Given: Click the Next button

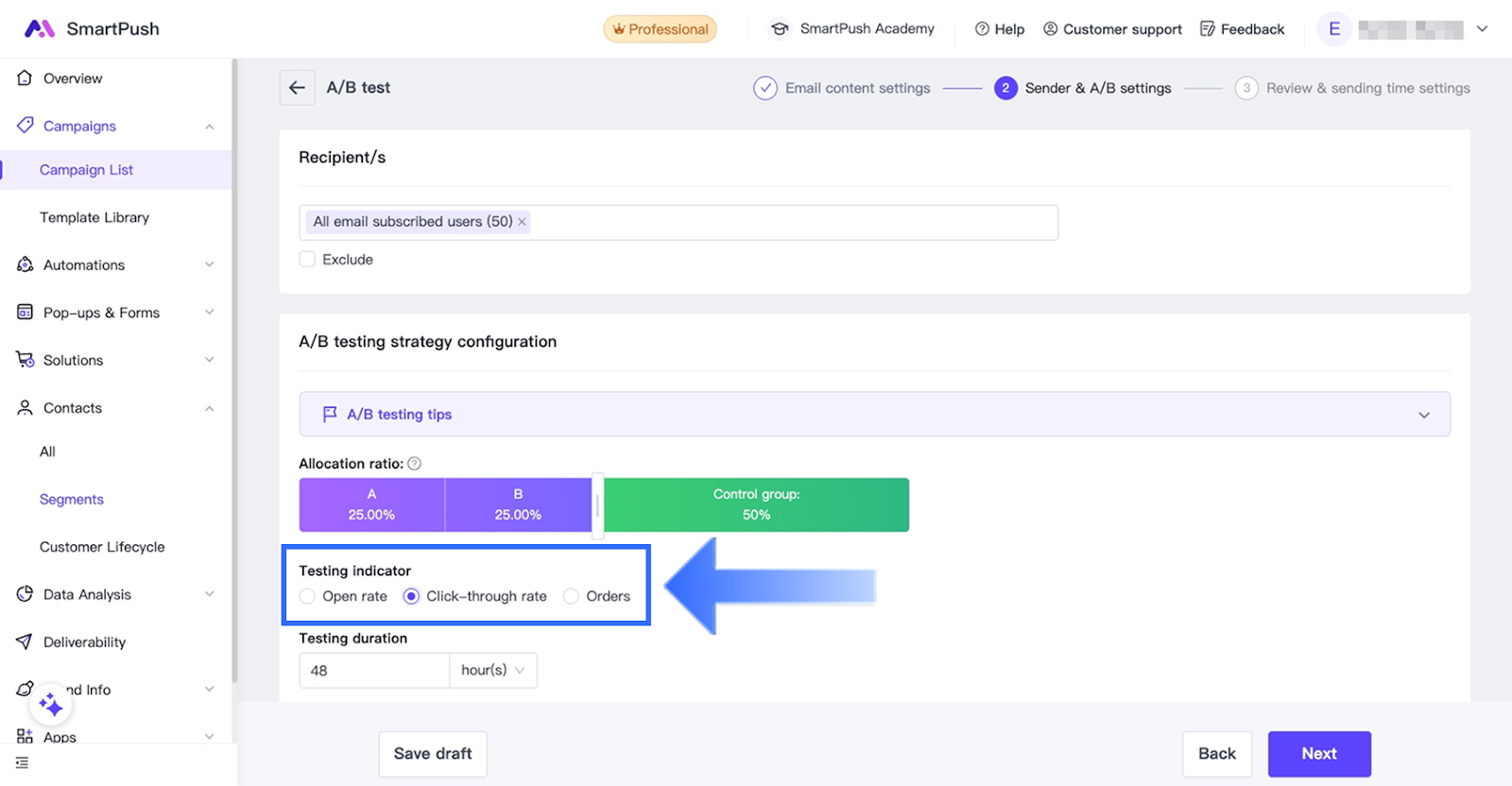Looking at the screenshot, I should pos(1318,754).
